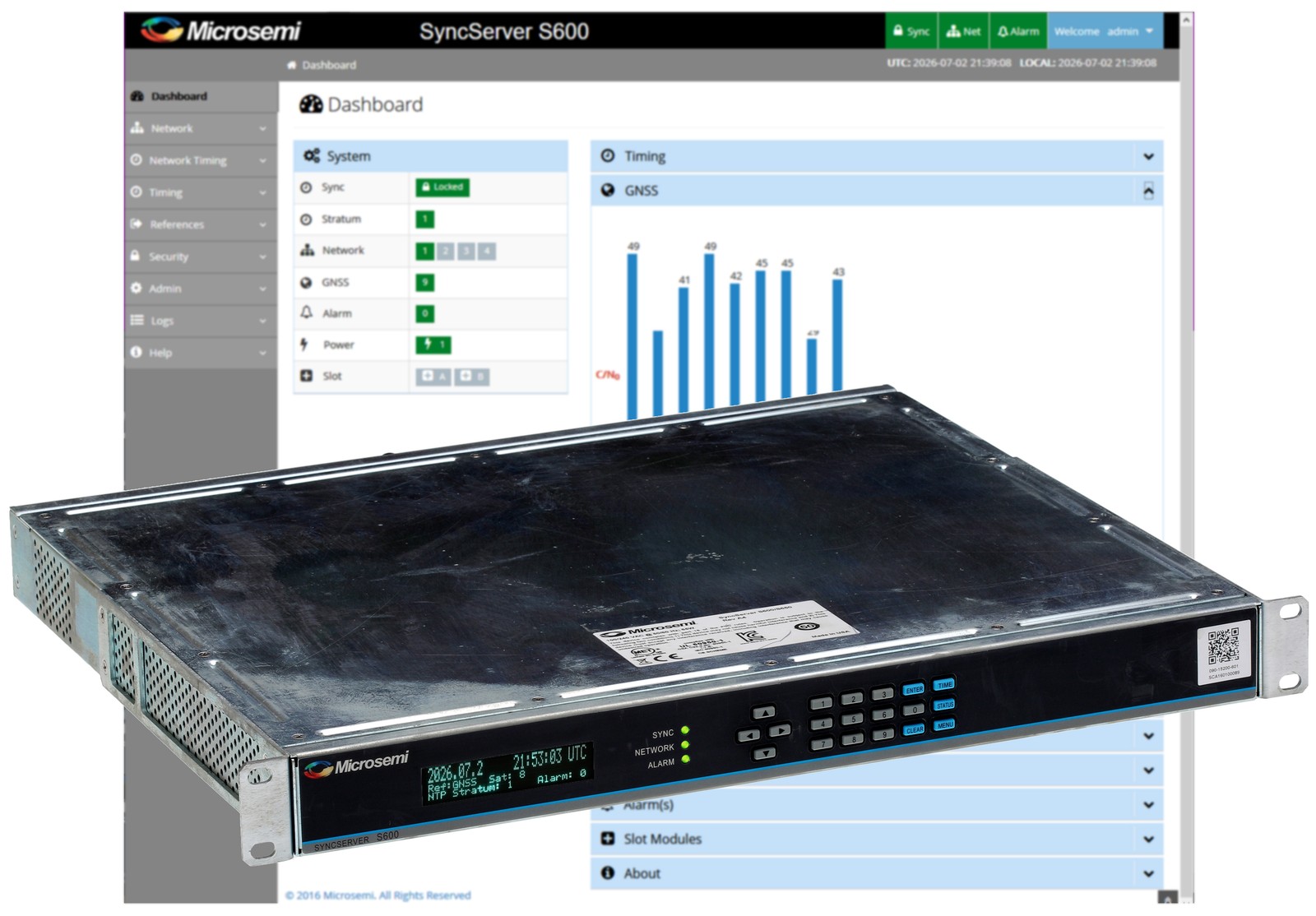Click the clock icon beside Network Timing
The height and width of the screenshot is (916, 1316).
136,160
